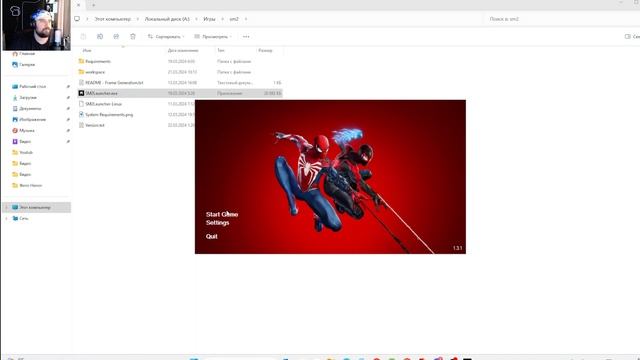
Task: Quit the Spider-Man 2 launcher
Action: point(211,236)
